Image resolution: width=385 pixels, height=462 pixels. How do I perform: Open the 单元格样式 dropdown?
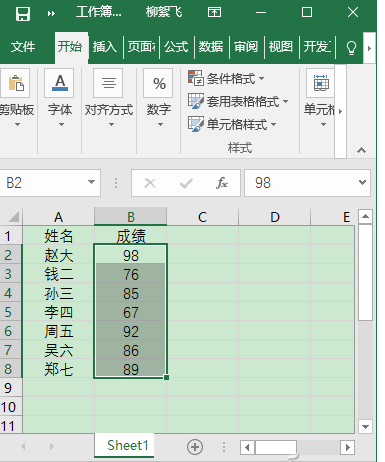(232, 124)
